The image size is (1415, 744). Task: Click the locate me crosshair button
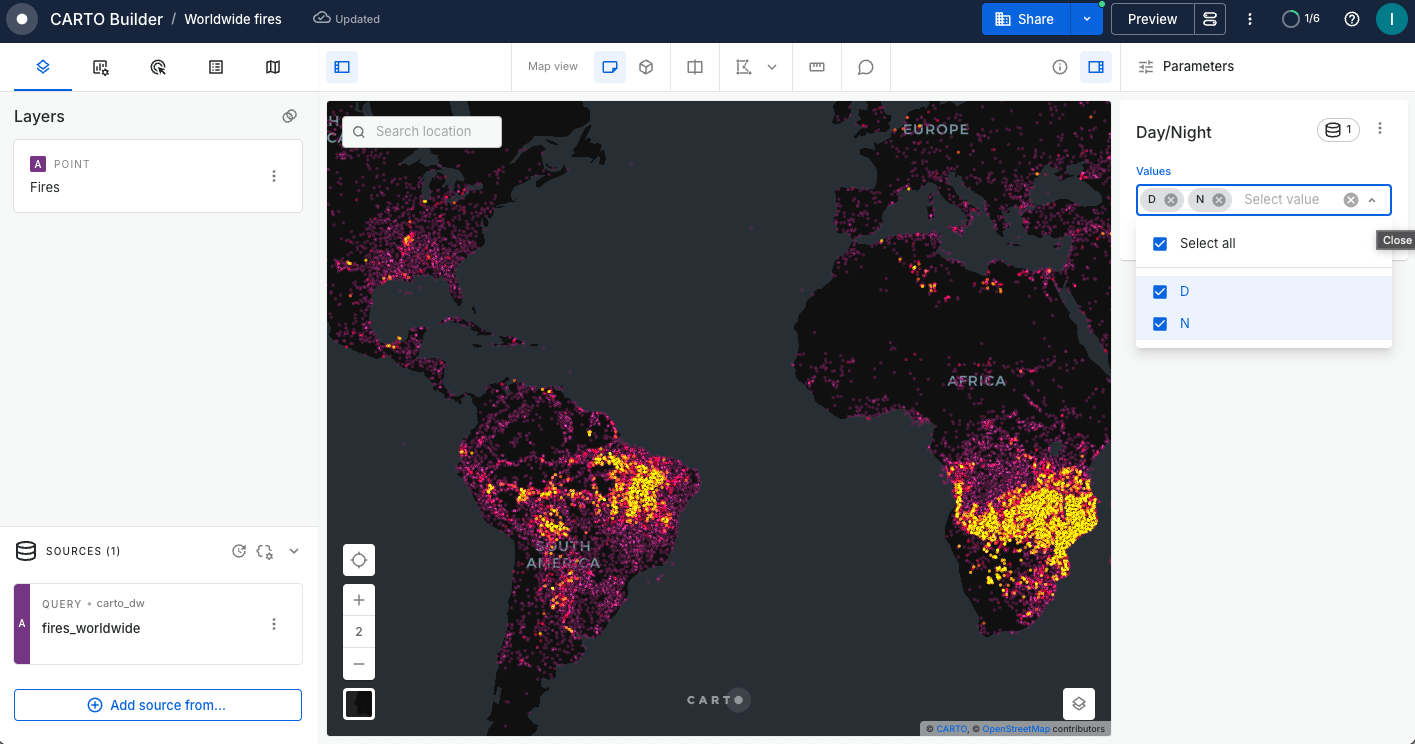(359, 560)
